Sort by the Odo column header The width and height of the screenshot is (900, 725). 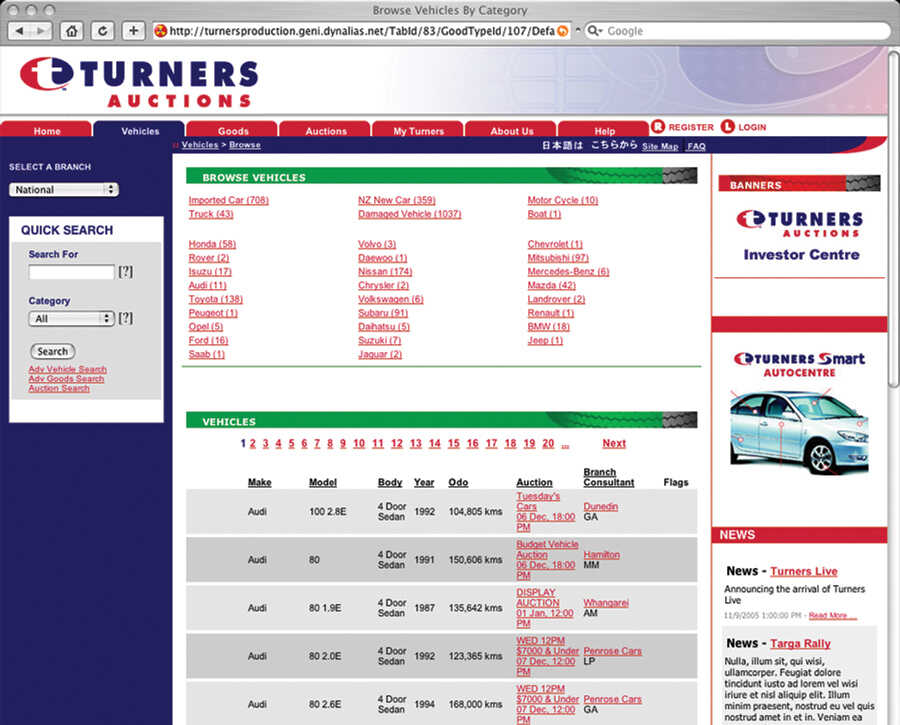pyautogui.click(x=458, y=482)
